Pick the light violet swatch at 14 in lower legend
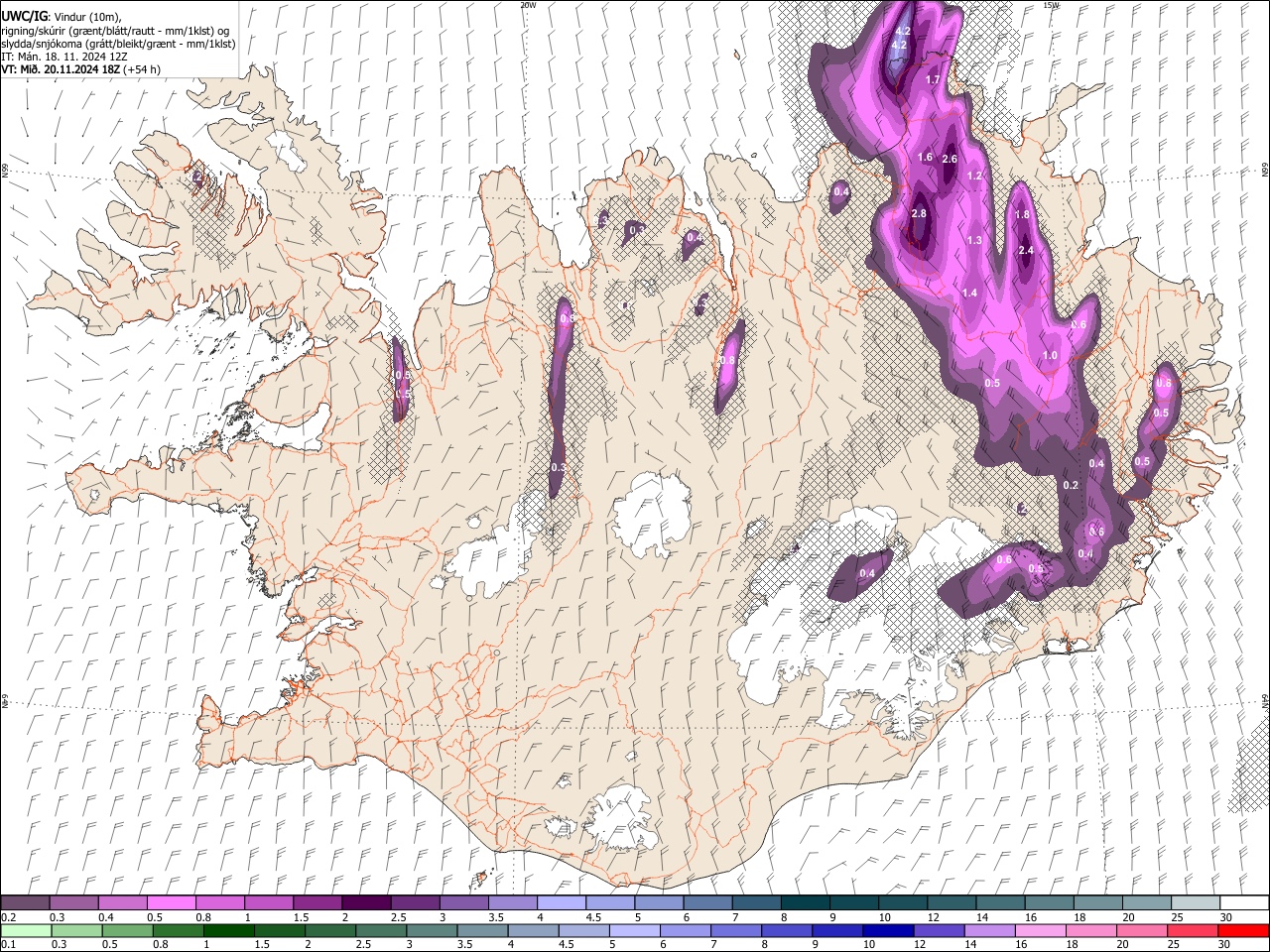Viewport: 1270px width, 952px height. (x=987, y=931)
